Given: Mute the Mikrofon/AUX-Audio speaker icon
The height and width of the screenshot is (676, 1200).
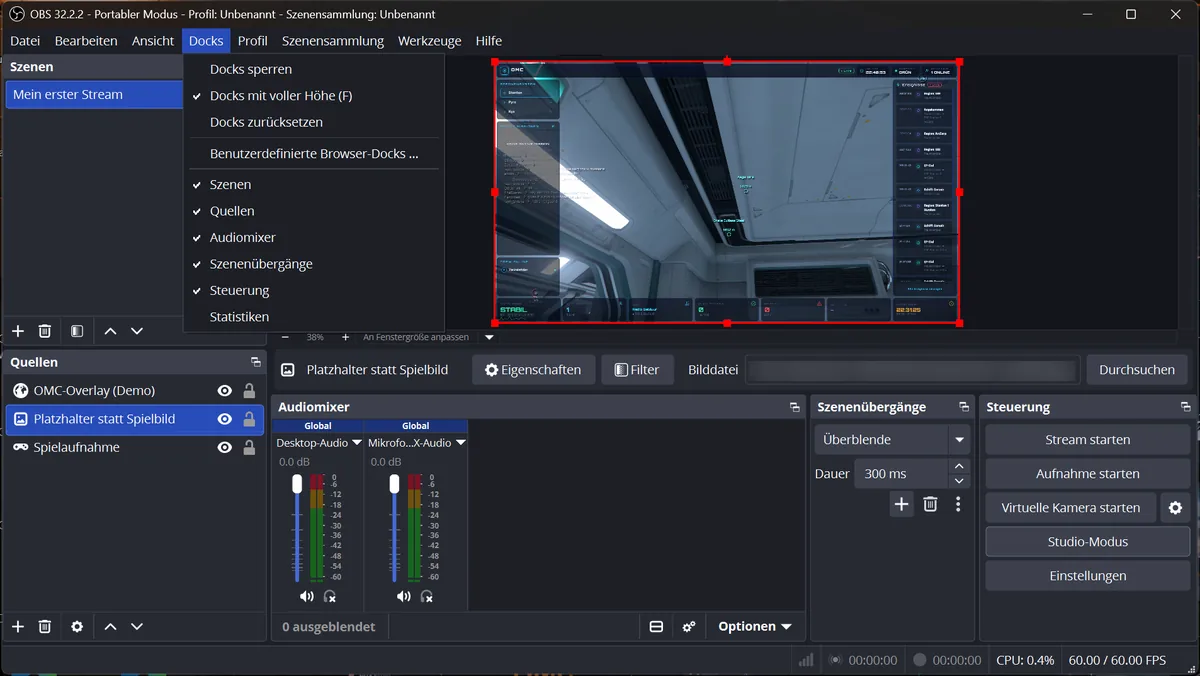Looking at the screenshot, I should [x=403, y=596].
